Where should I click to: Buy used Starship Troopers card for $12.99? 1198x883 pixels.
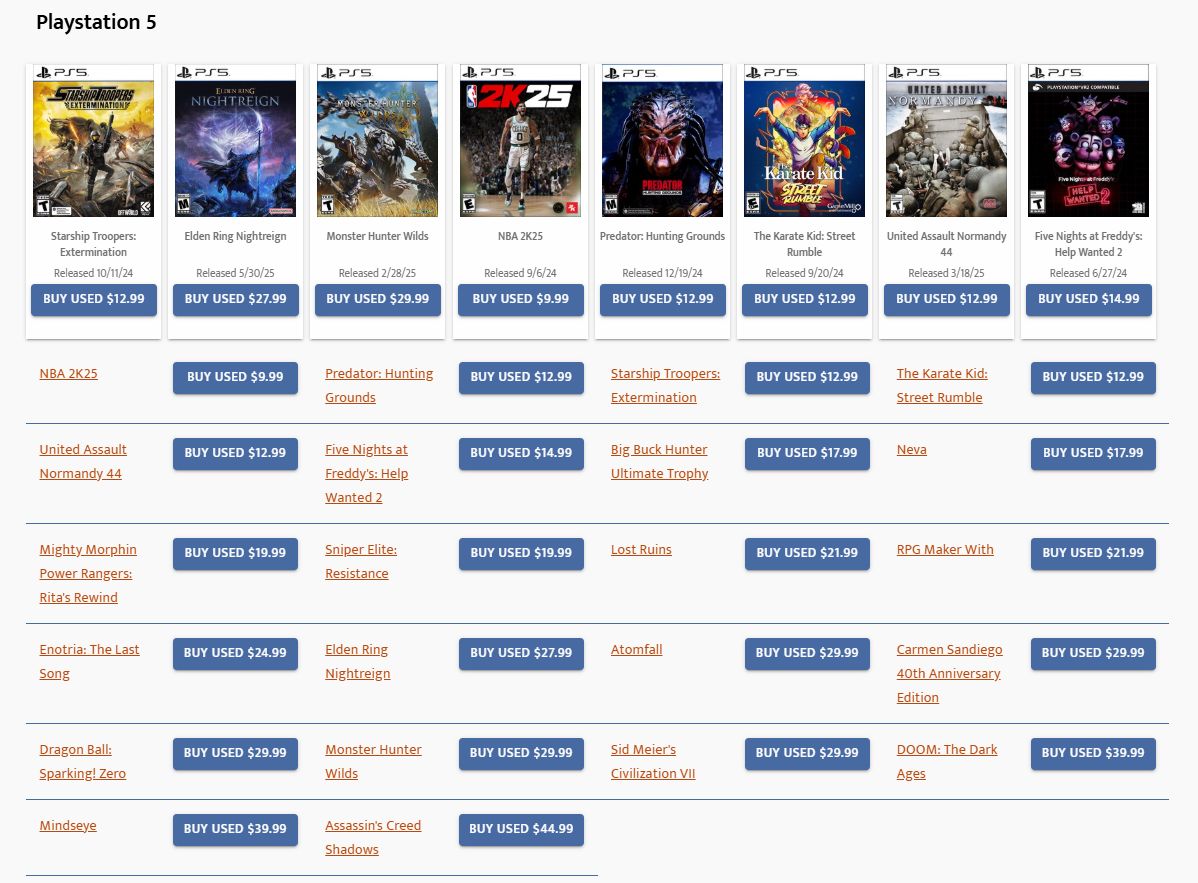point(93,299)
